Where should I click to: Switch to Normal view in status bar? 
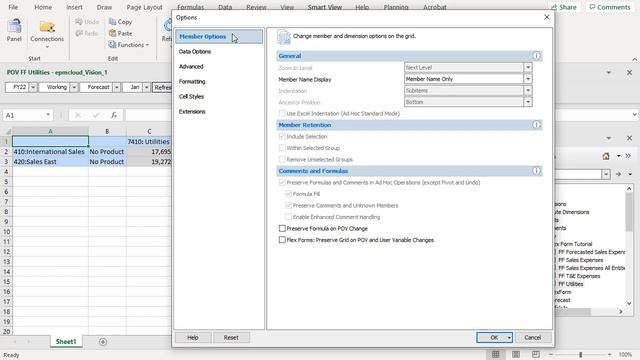pyautogui.click(x=496, y=354)
